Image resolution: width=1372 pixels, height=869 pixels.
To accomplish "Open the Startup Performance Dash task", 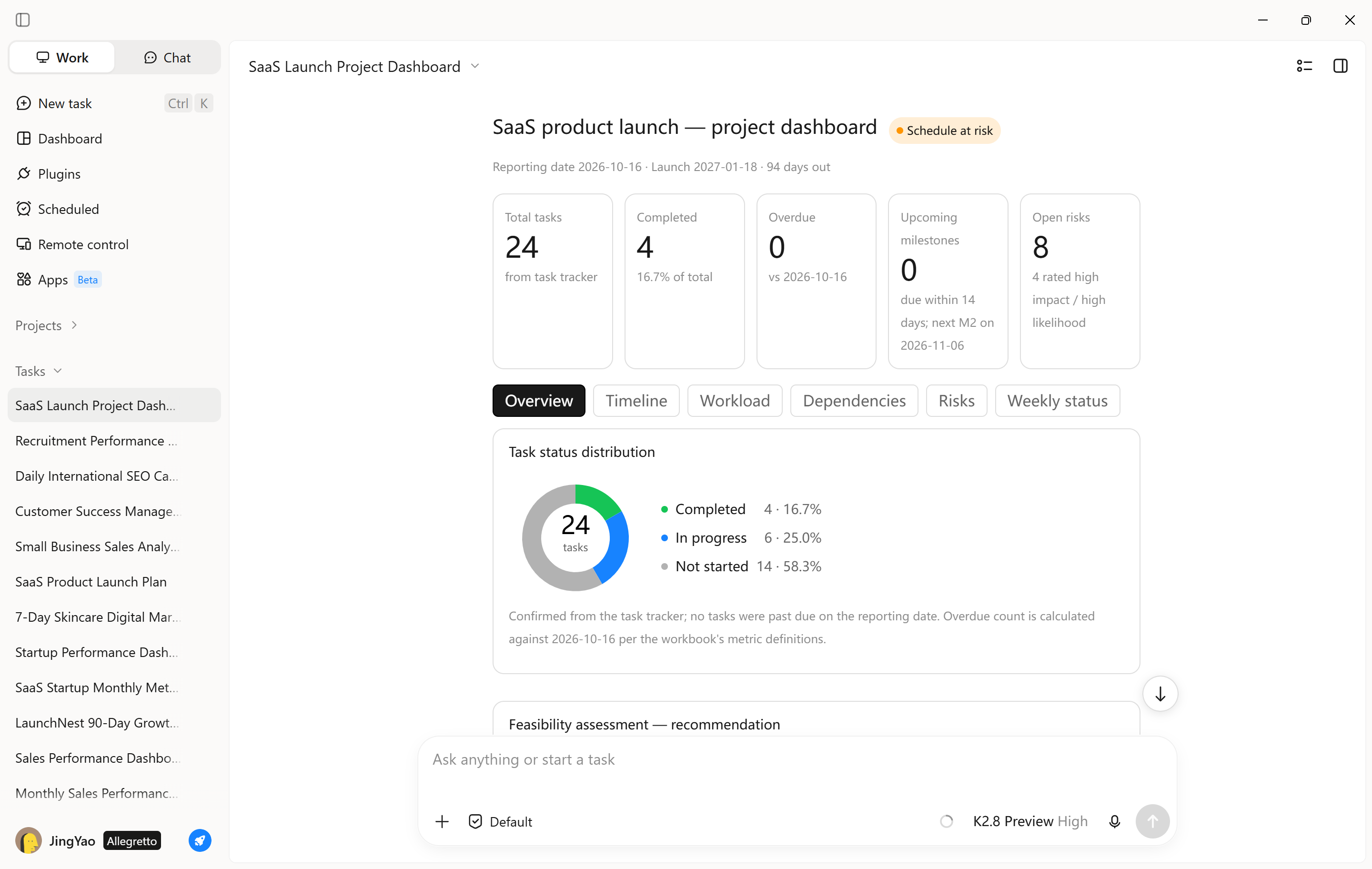I will coord(114,652).
